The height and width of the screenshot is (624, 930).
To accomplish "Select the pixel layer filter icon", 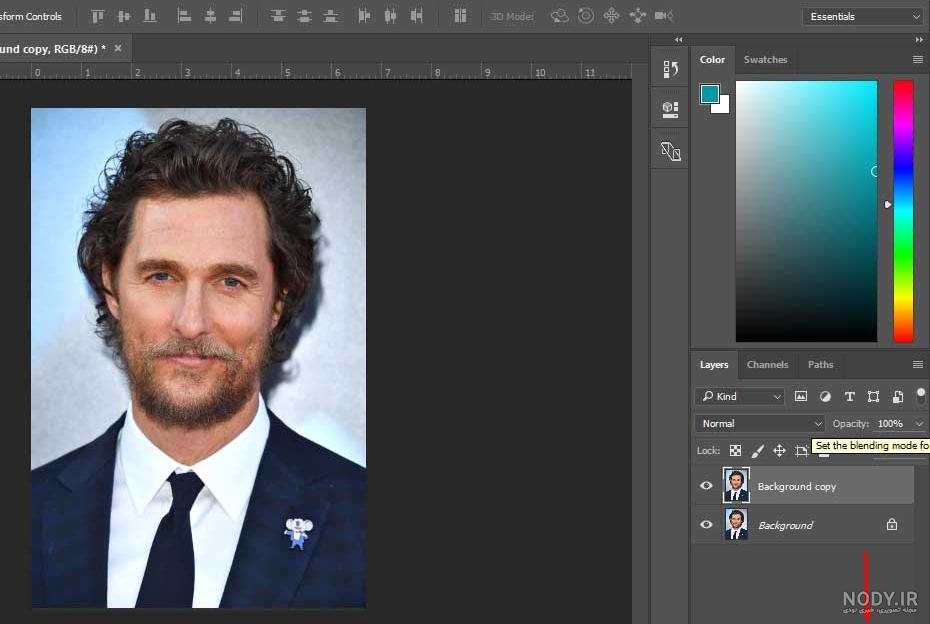I will pos(801,396).
